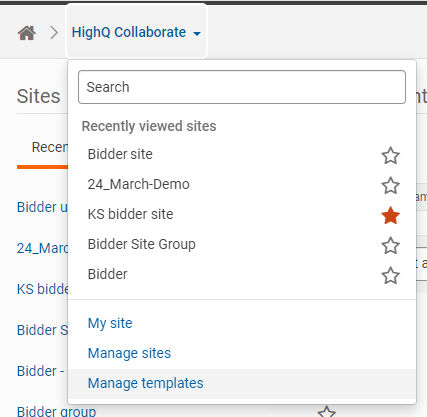Select KS bidder site in dropdown

130,214
